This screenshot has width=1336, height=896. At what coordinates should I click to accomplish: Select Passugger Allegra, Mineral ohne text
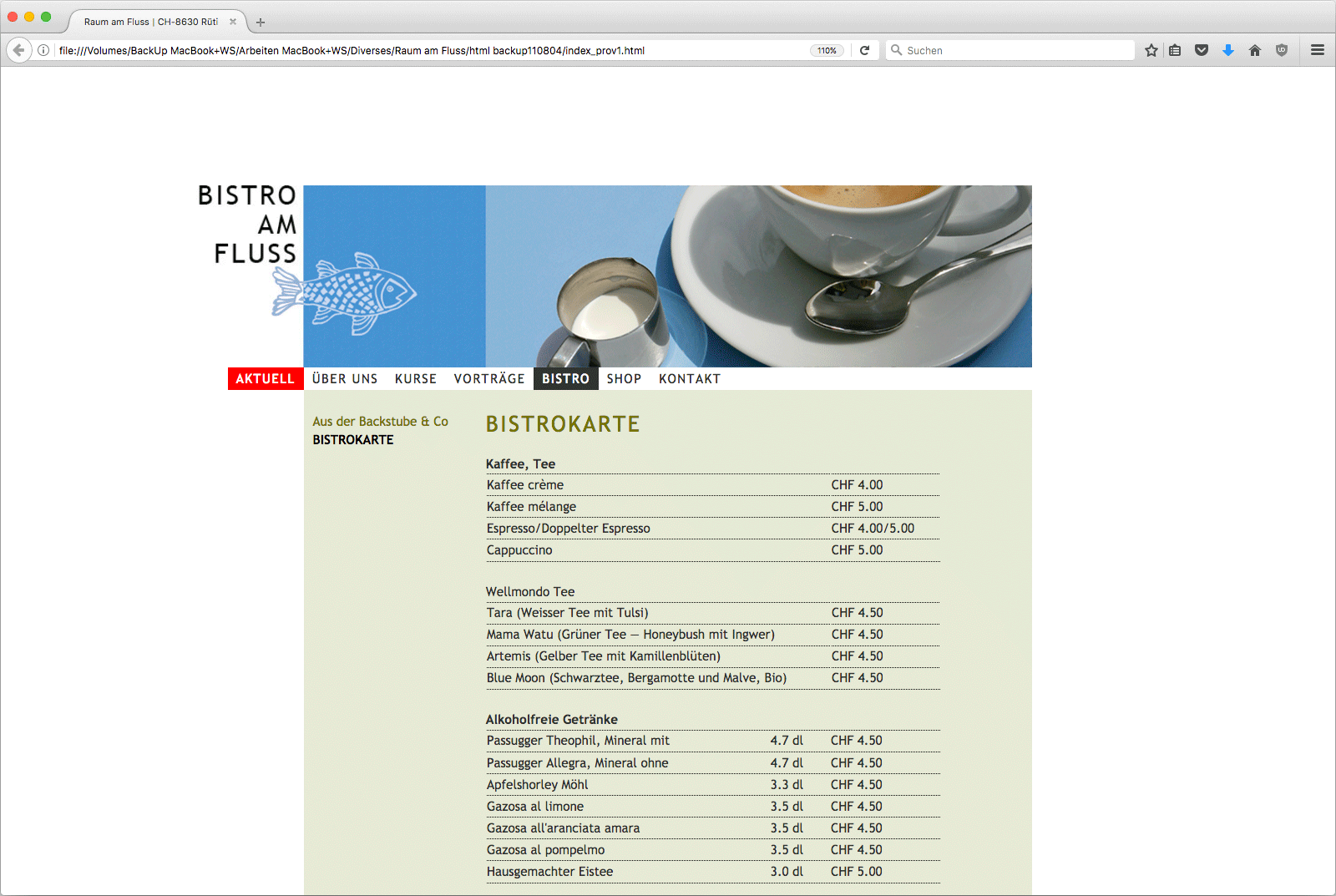point(578,763)
